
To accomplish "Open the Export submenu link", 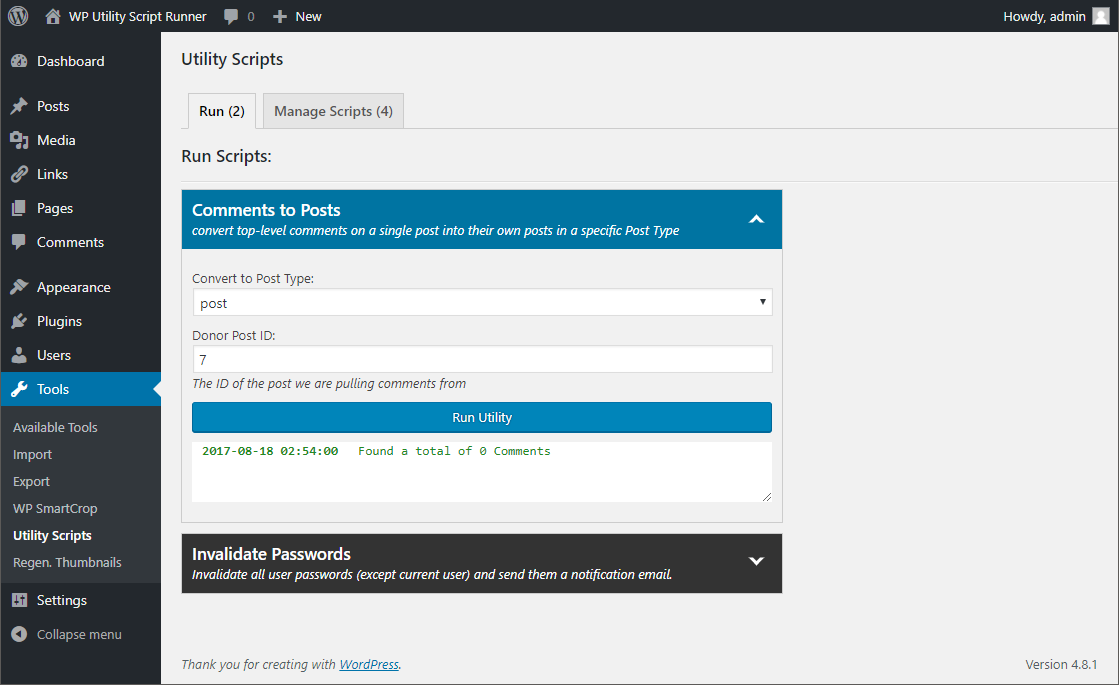I will (x=31, y=482).
